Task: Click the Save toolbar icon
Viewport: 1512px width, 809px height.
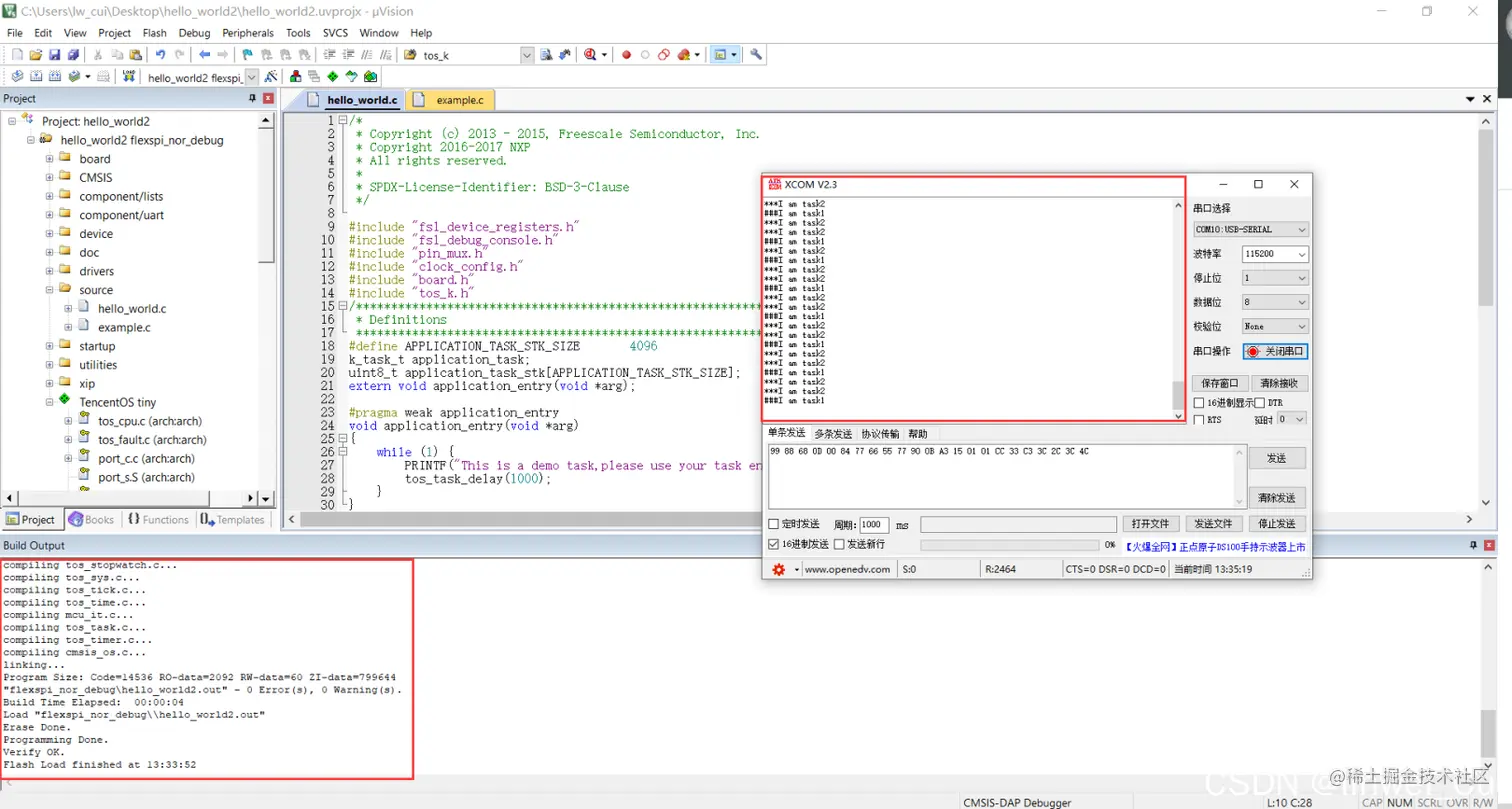Action: click(54, 55)
